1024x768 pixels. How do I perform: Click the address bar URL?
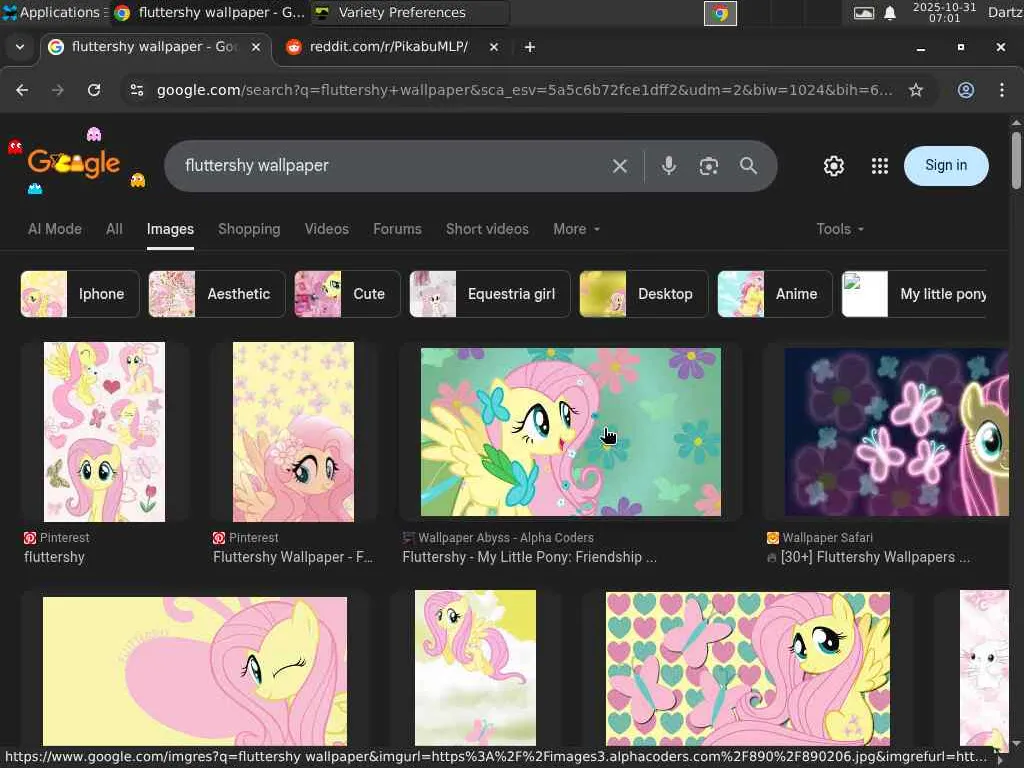pos(524,90)
